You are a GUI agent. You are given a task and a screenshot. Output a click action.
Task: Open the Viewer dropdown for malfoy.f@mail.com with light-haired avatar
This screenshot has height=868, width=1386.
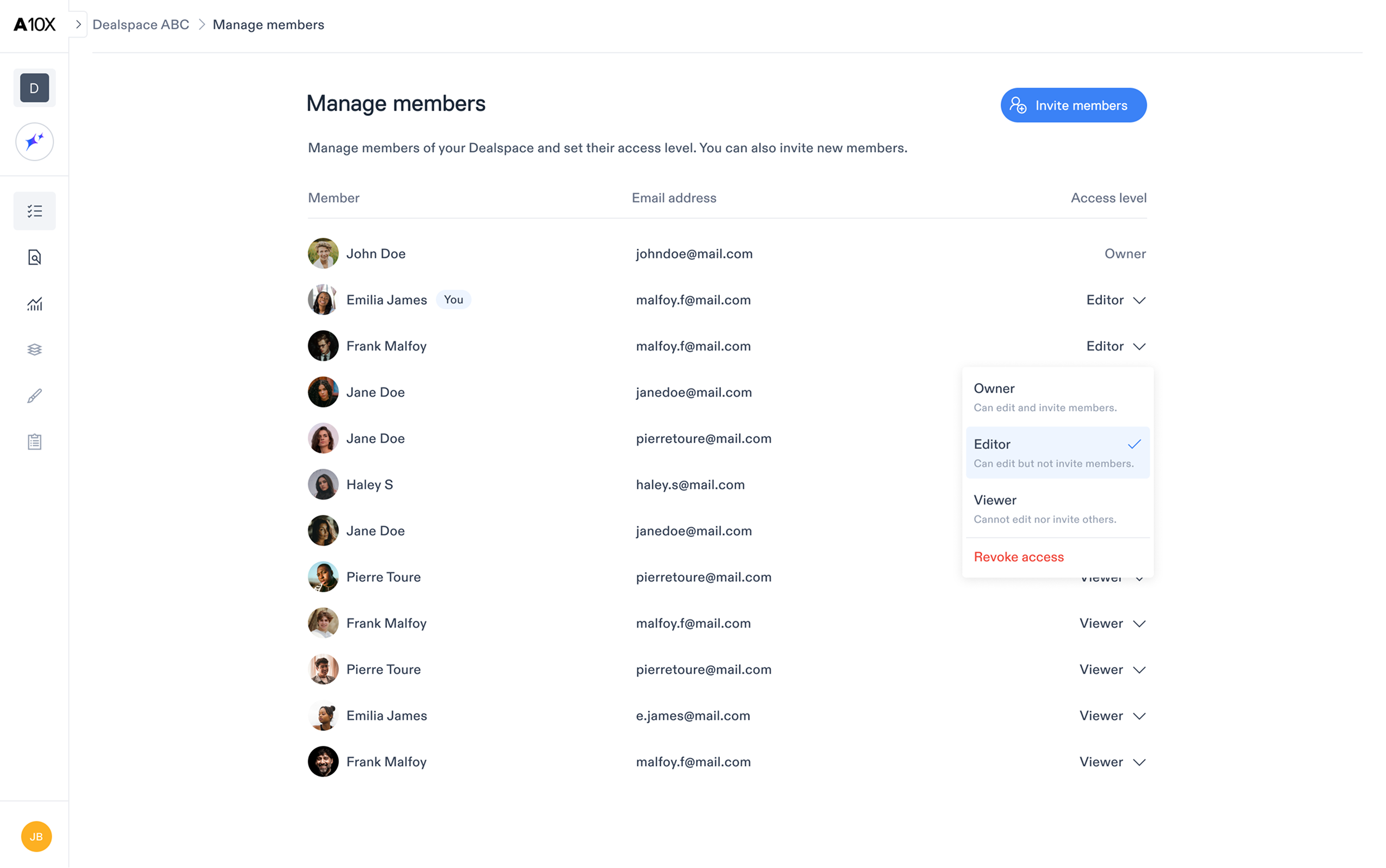1112,624
